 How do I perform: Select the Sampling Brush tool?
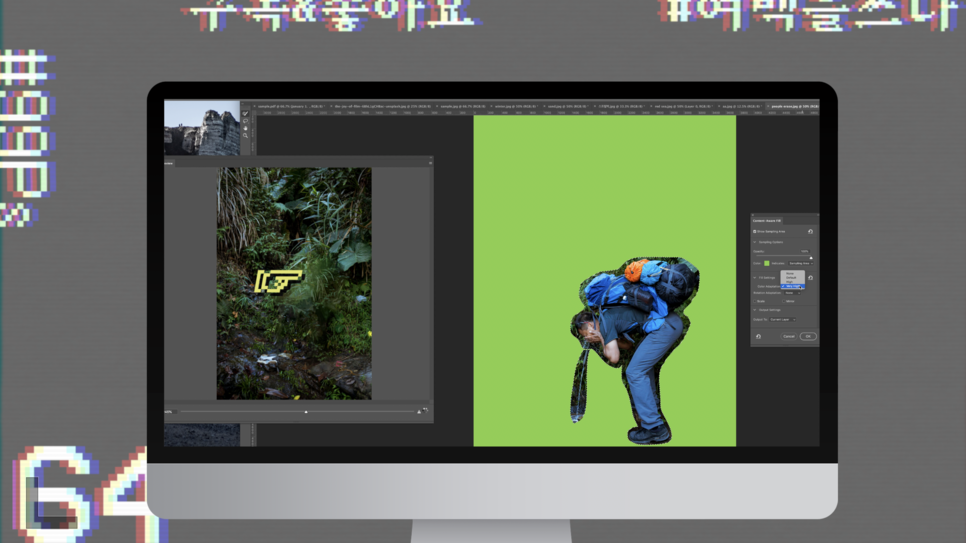[245, 113]
